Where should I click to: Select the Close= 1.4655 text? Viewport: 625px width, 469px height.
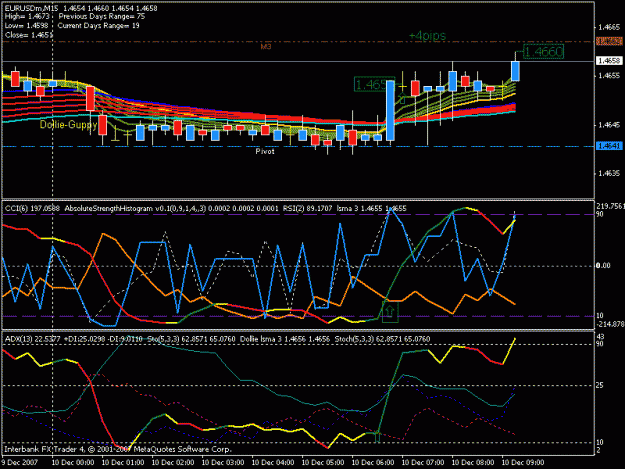click(x=29, y=35)
